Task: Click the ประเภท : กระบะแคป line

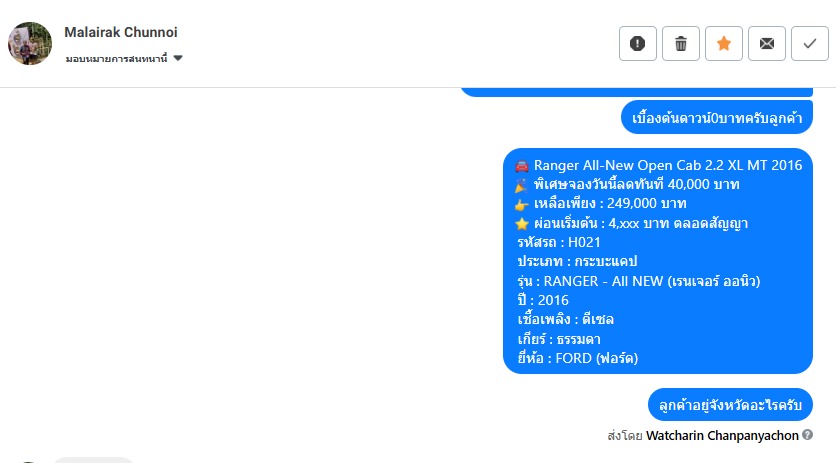Action: click(x=577, y=261)
